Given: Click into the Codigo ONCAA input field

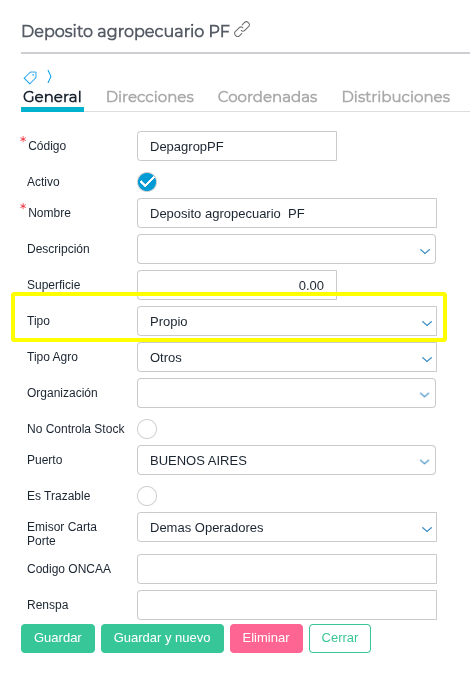Looking at the screenshot, I should pos(287,569).
